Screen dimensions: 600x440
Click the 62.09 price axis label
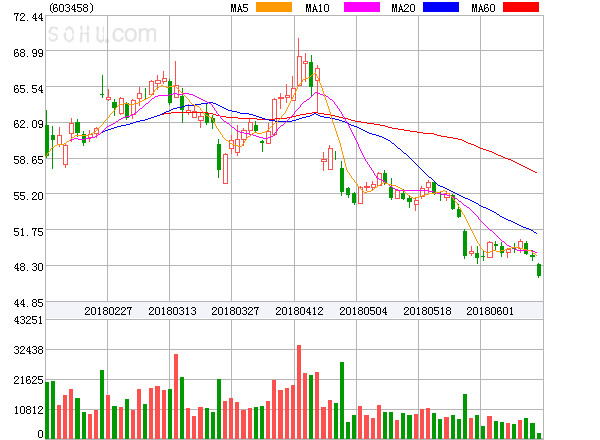tap(28, 124)
